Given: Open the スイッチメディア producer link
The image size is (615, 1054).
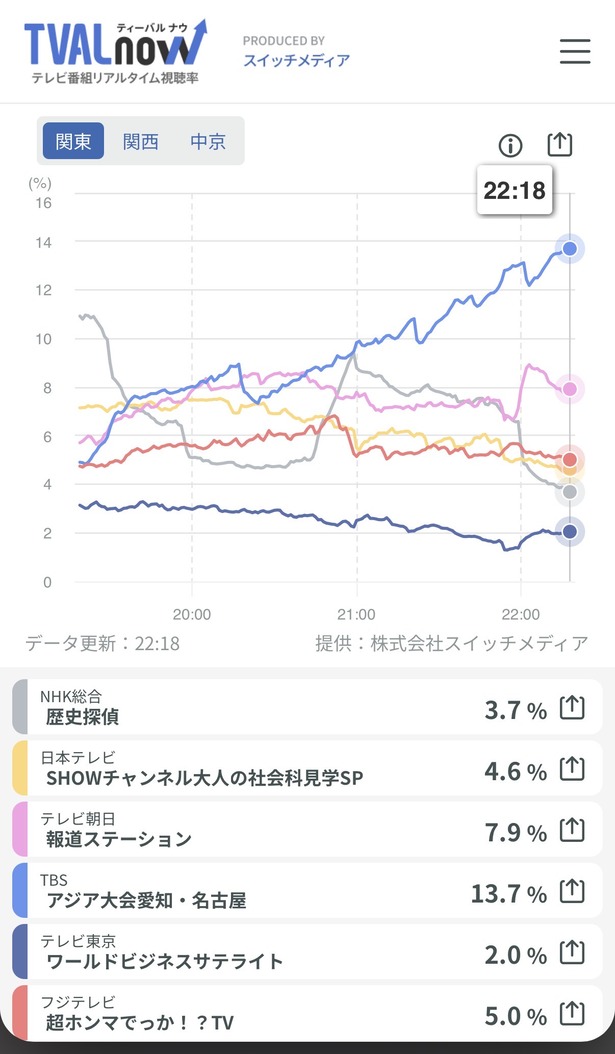Looking at the screenshot, I should [x=296, y=60].
